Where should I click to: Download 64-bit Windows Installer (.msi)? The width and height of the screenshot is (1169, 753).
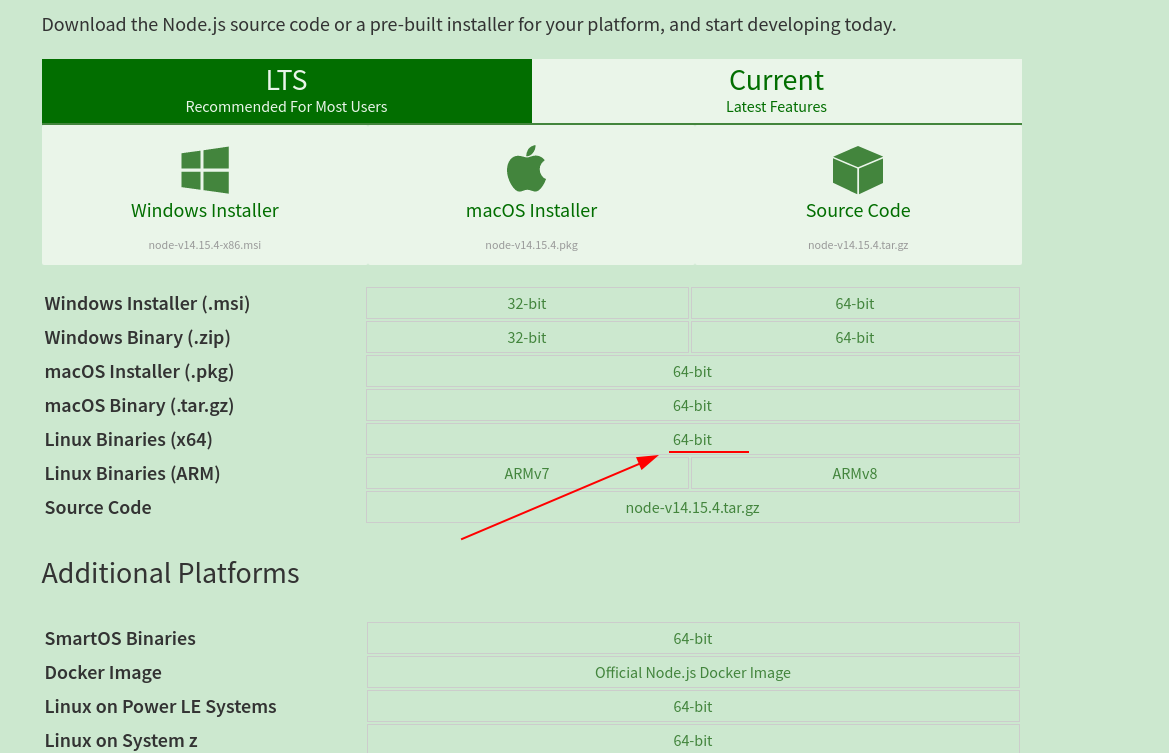(855, 303)
